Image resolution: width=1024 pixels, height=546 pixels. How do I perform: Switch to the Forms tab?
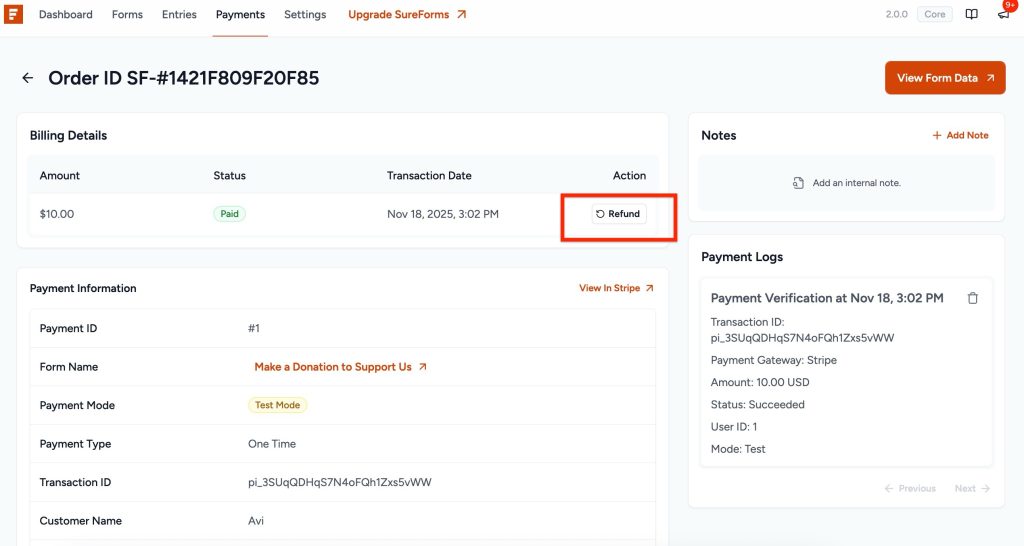click(127, 15)
